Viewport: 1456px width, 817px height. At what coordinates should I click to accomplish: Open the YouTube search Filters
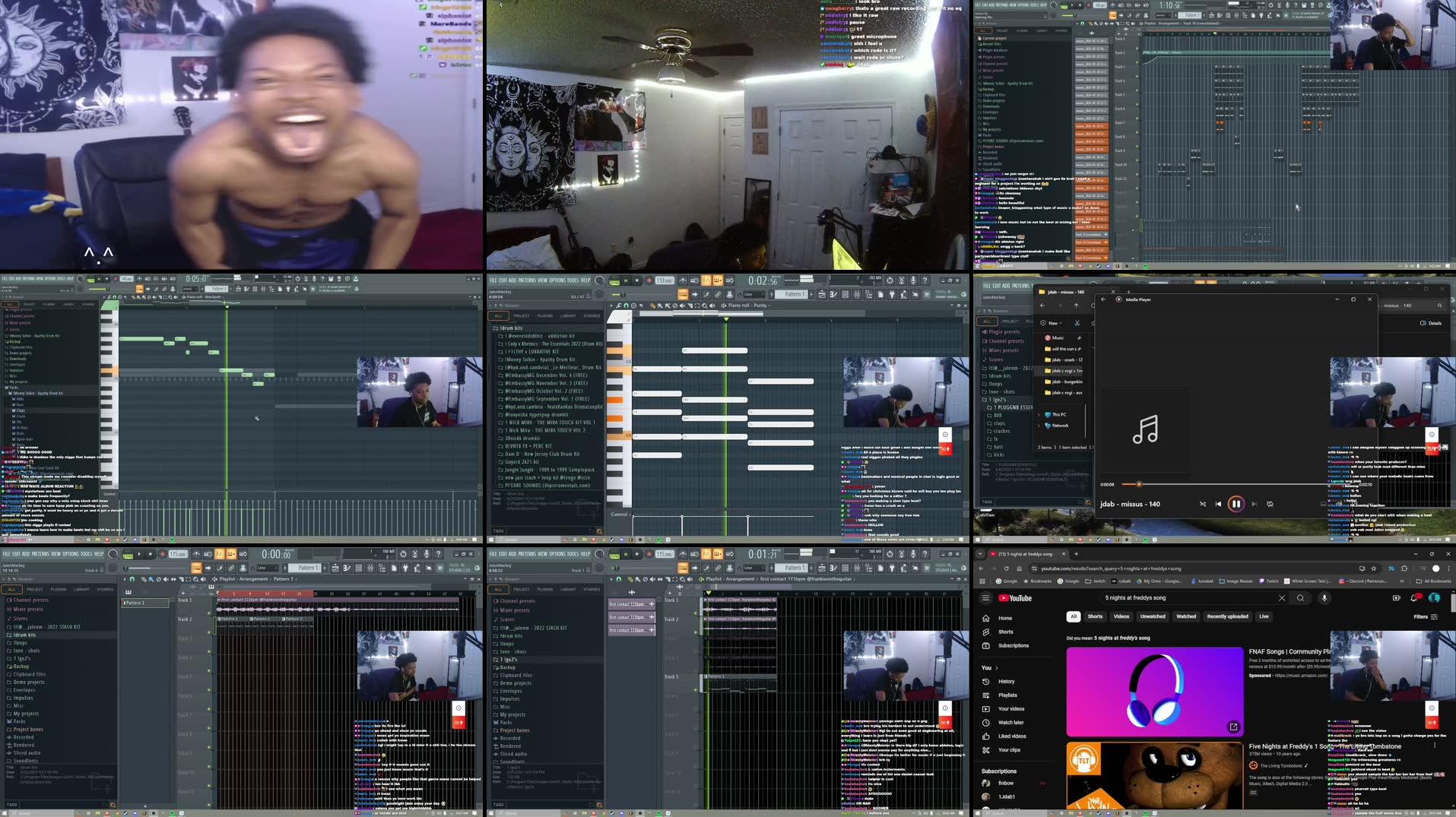pyautogui.click(x=1426, y=617)
